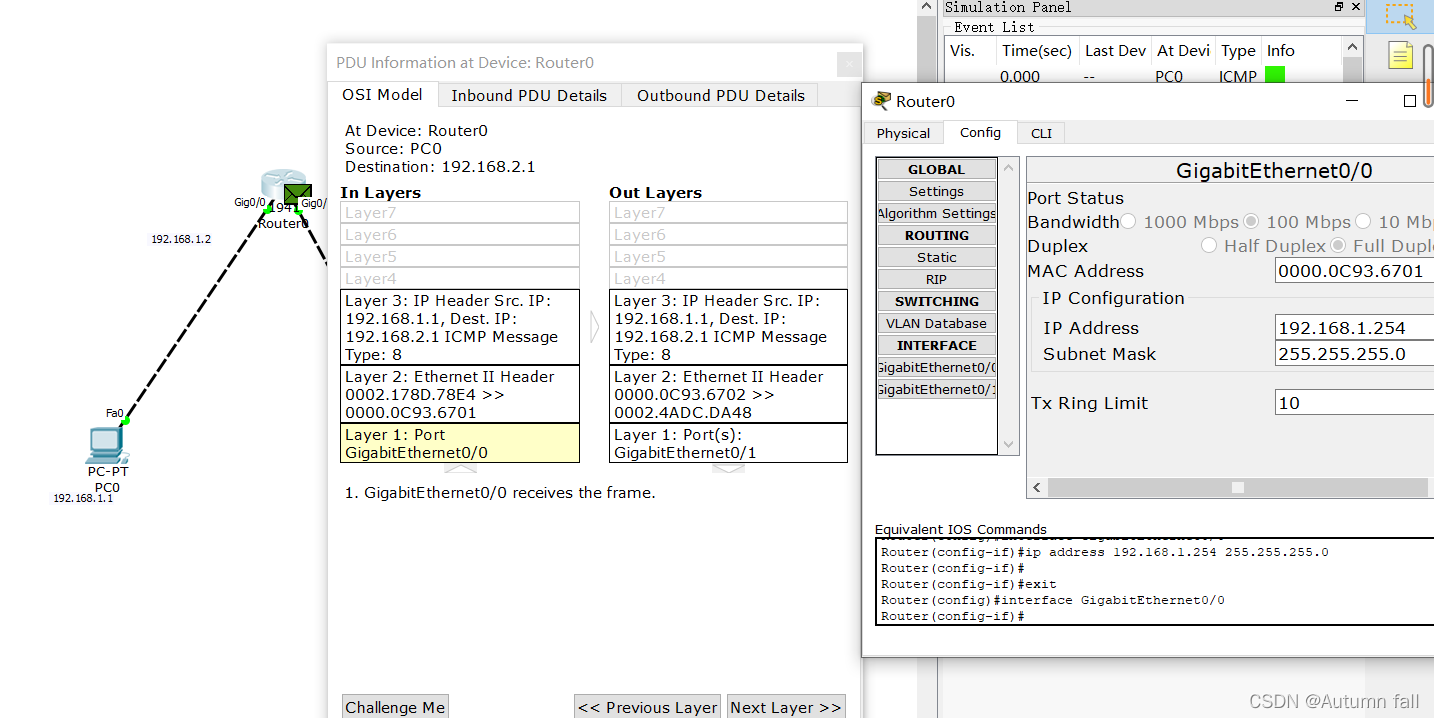Expand the Out Layers details down arrow
Image resolution: width=1434 pixels, height=718 pixels.
728,467
